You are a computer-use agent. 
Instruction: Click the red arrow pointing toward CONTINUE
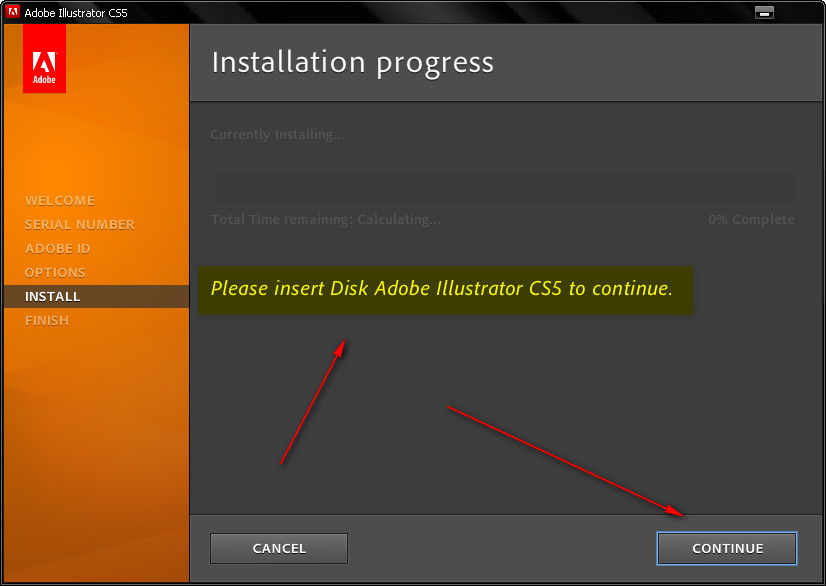565,461
